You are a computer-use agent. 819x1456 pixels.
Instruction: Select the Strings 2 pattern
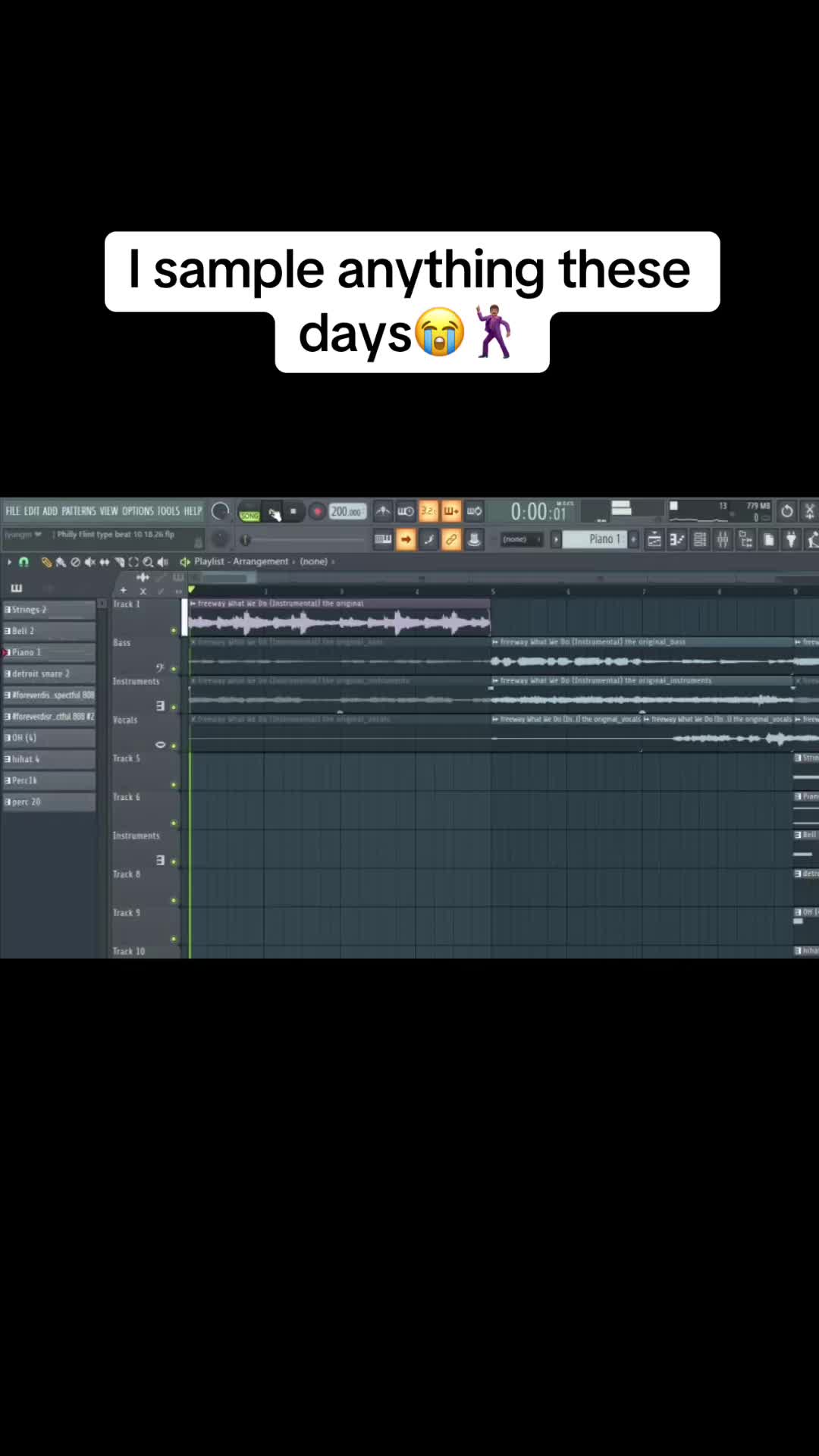coord(49,610)
